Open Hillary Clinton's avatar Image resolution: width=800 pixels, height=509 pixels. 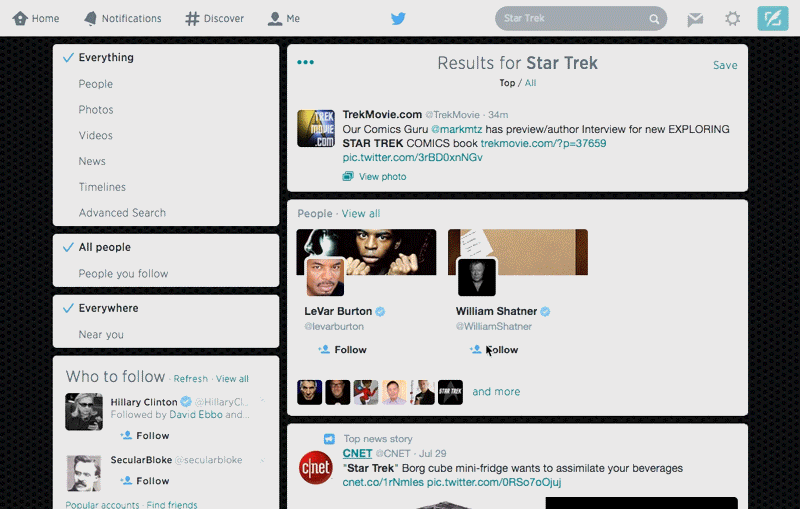pyautogui.click(x=84, y=412)
